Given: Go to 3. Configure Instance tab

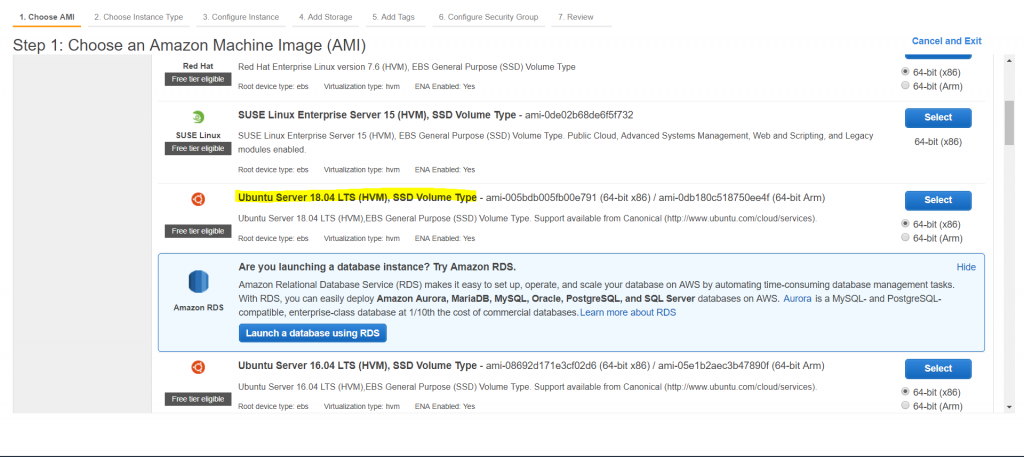Looking at the screenshot, I should point(240,18).
